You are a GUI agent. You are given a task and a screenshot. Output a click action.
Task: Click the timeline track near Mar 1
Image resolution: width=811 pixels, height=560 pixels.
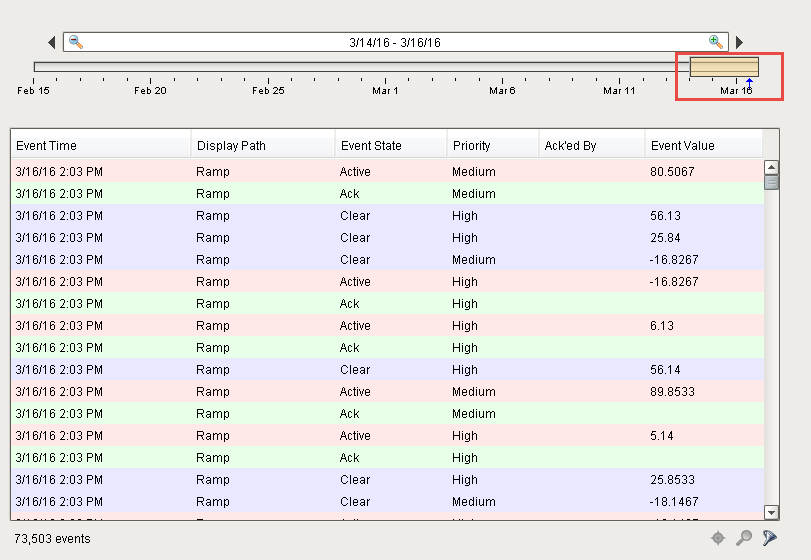click(385, 67)
